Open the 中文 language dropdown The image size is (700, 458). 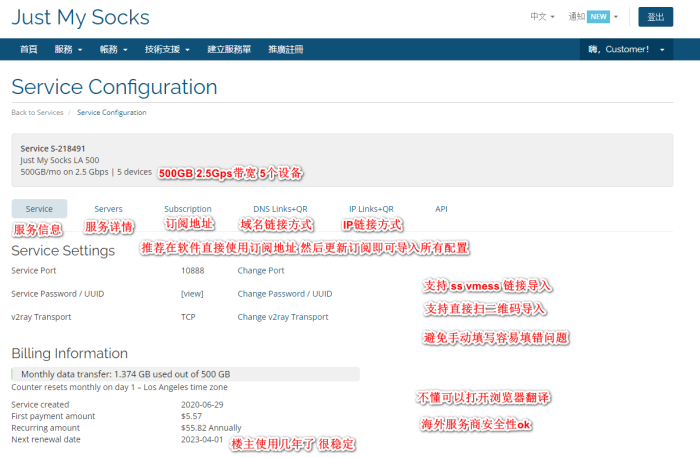542,17
